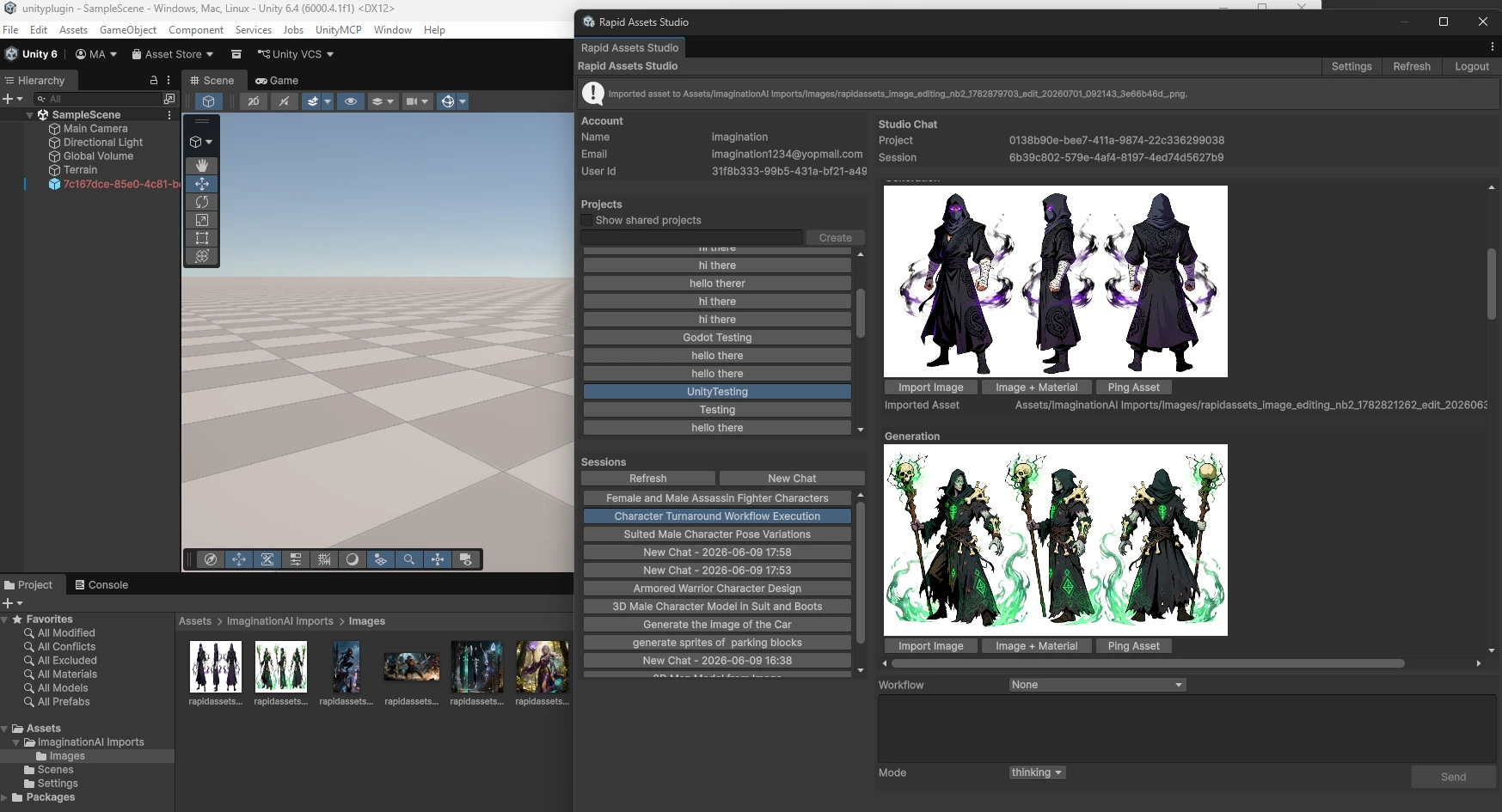Click the projects list vertical scrollbar

(x=861, y=313)
